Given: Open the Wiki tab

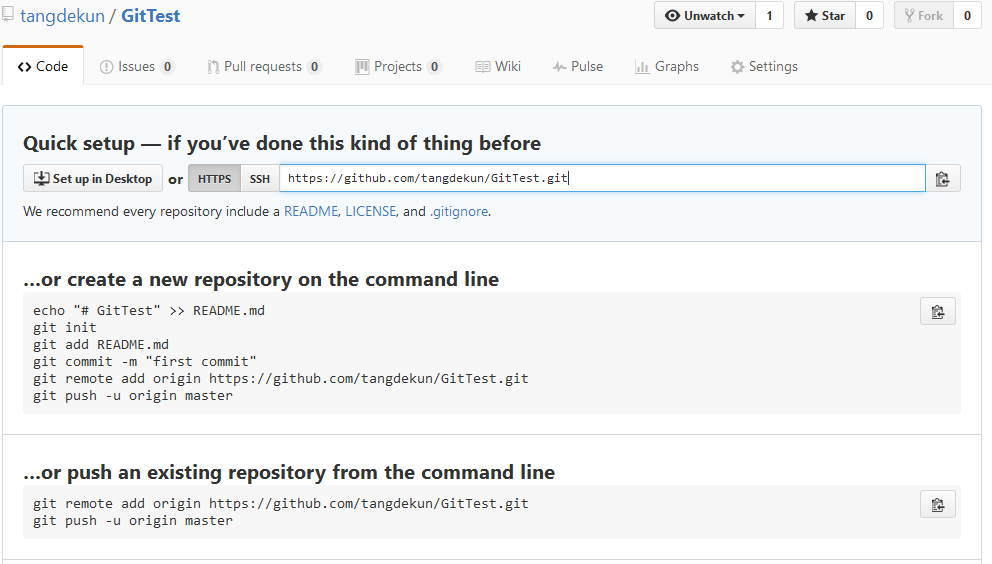Looking at the screenshot, I should [x=498, y=66].
